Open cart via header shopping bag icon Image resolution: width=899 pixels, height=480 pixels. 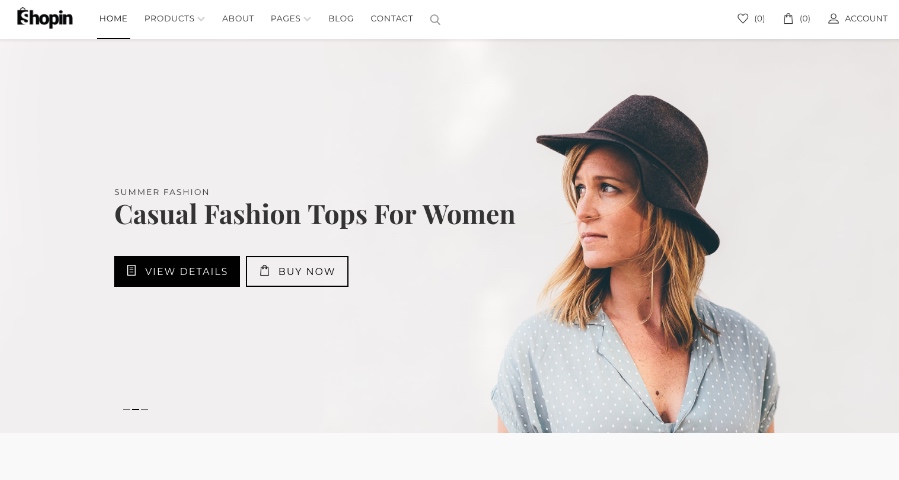tap(788, 18)
